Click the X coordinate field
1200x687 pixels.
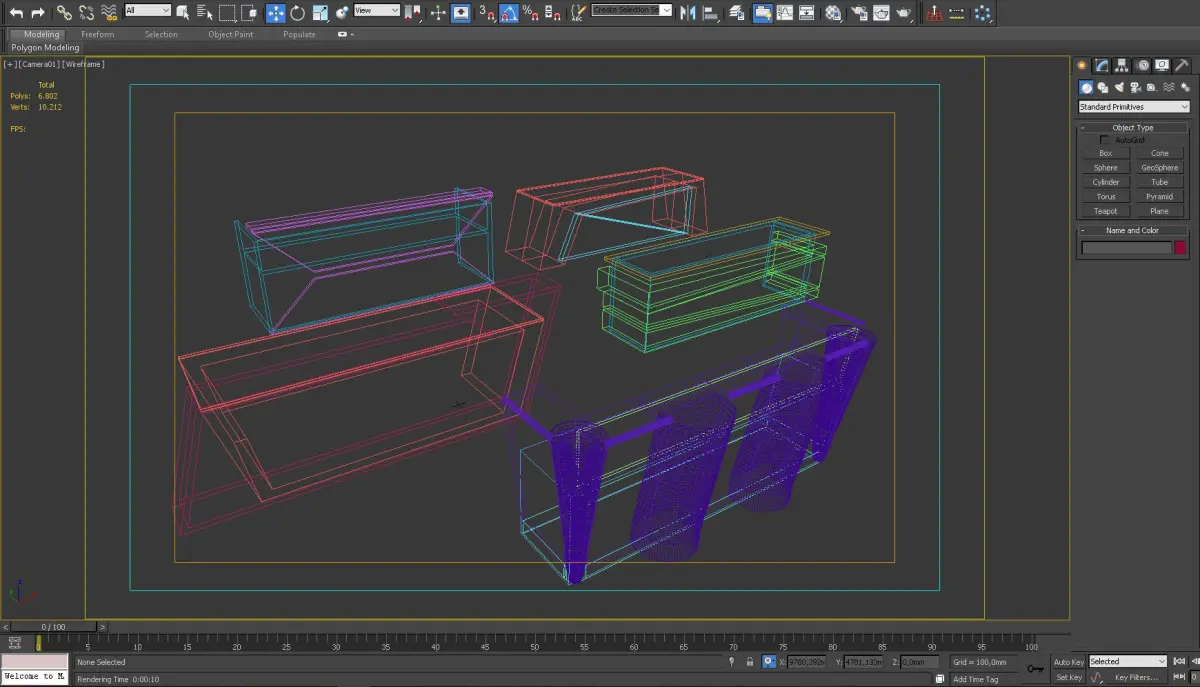[806, 662]
